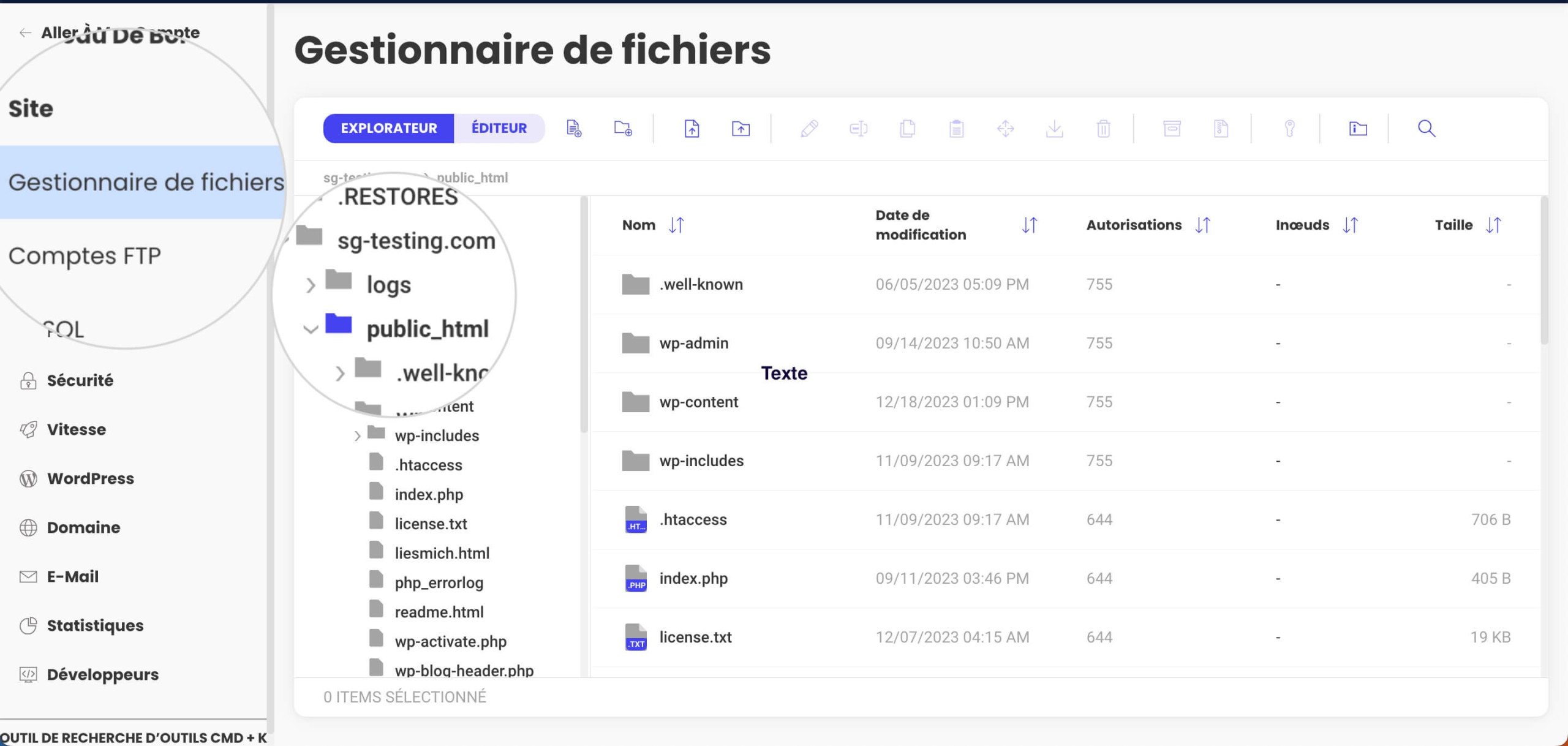Sort by Date de modification arrows
The width and height of the screenshot is (1568, 746).
tap(1030, 225)
